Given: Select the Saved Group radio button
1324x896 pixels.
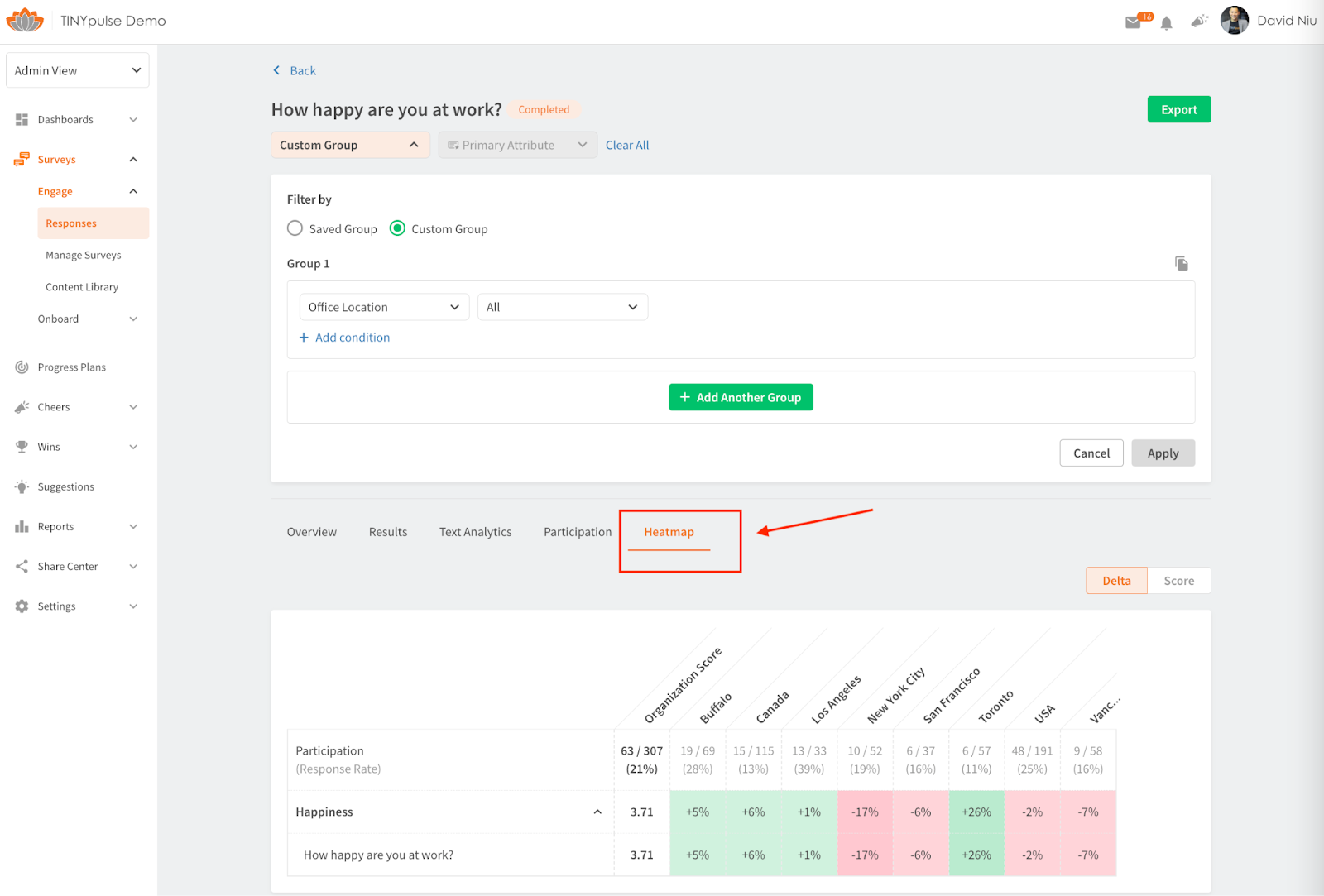Looking at the screenshot, I should (295, 228).
